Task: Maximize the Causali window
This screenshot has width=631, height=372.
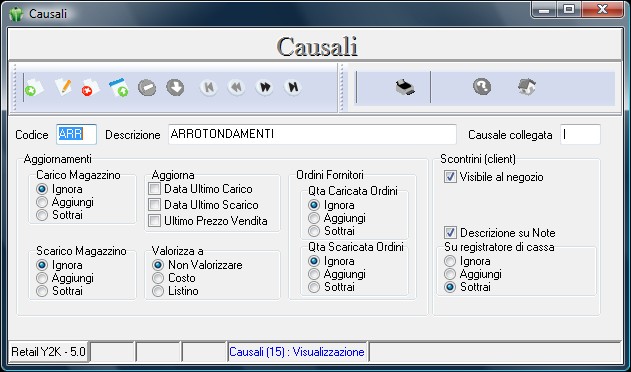Action: point(569,10)
